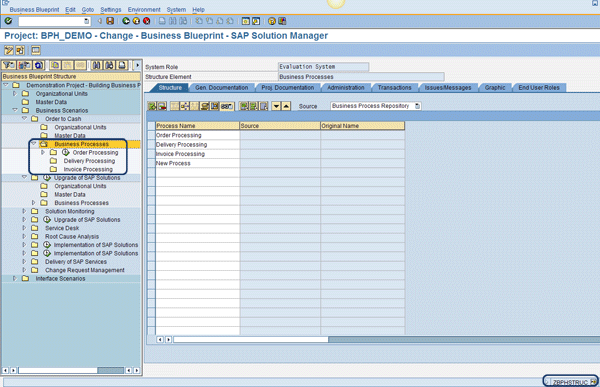Switch to the Gen. Documentation tab
The image size is (600, 387).
coord(222,88)
